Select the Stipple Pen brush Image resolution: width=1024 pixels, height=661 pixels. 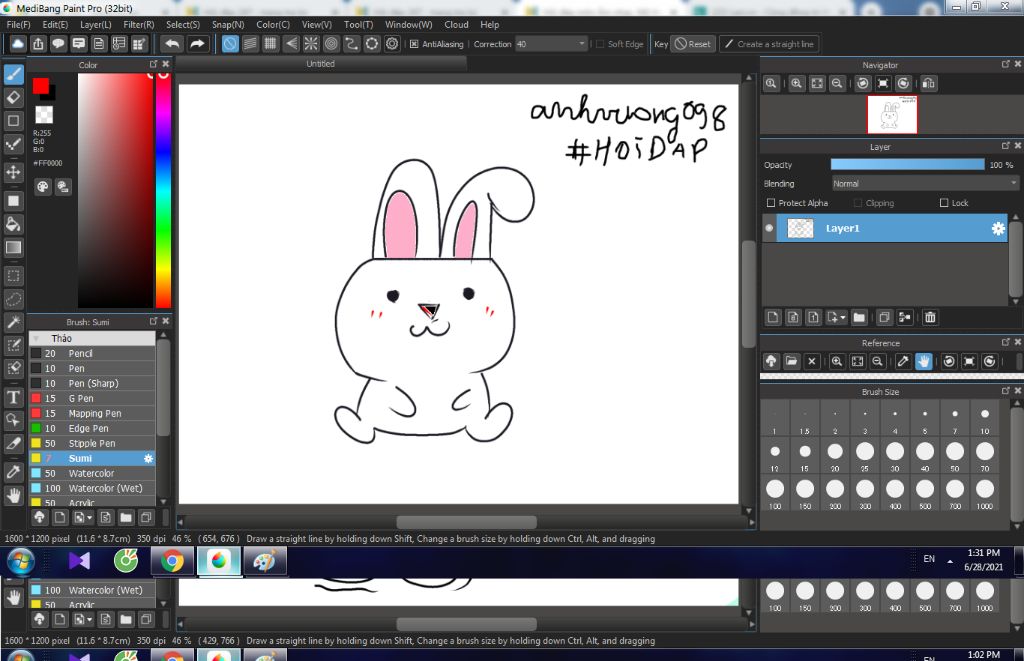click(93, 443)
